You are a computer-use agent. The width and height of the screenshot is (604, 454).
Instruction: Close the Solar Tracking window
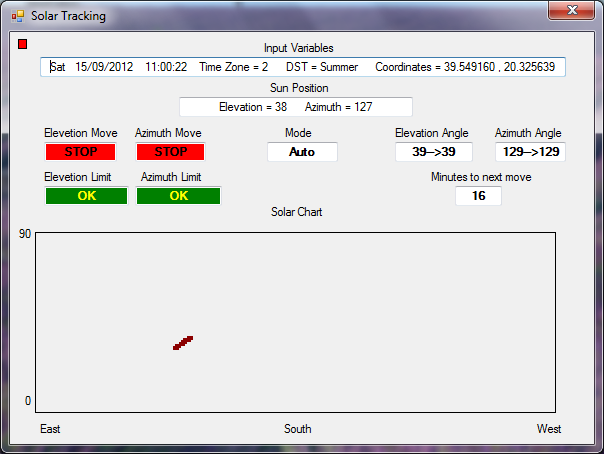tap(571, 11)
